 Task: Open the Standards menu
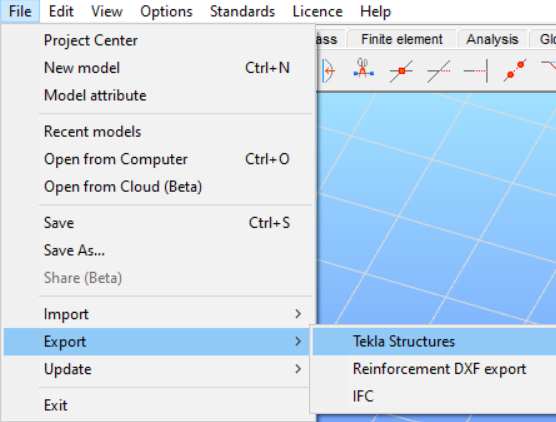coord(243,11)
